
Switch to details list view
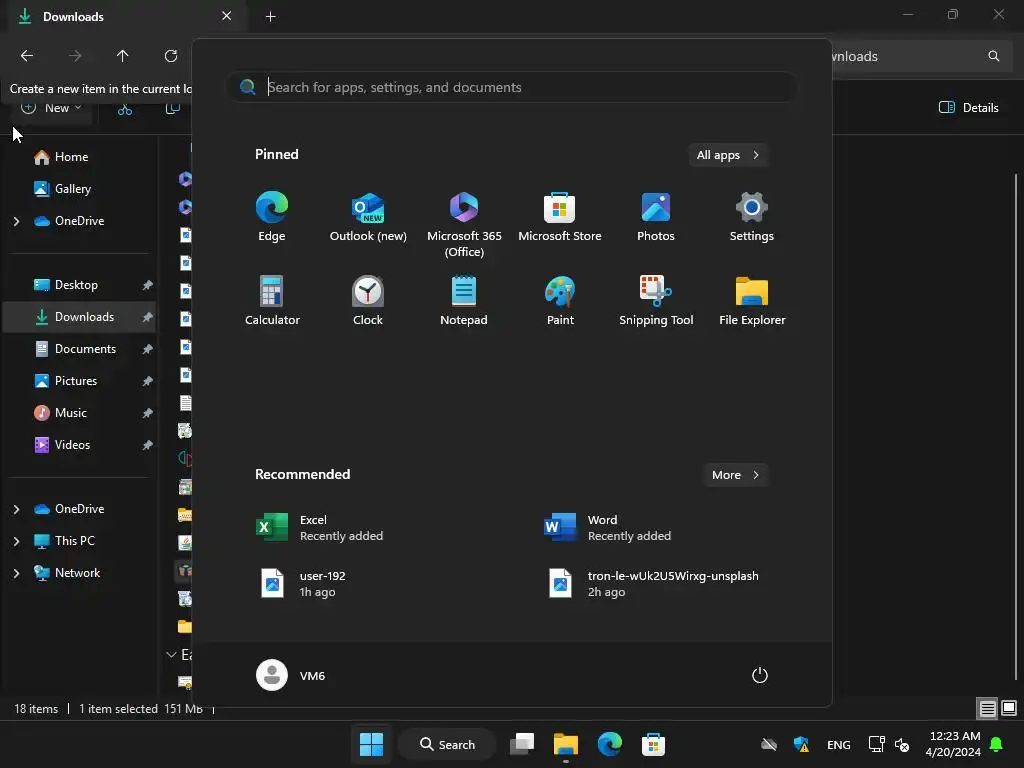point(987,708)
